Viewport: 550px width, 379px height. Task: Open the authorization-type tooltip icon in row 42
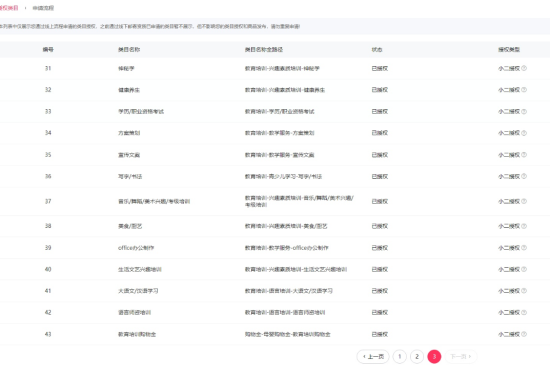[x=524, y=313]
